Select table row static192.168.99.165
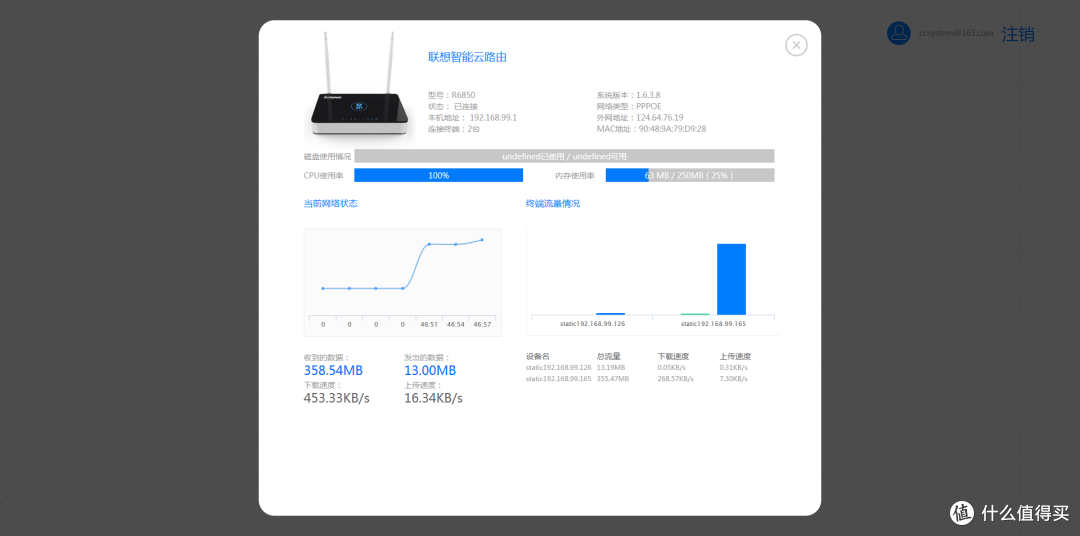The image size is (1080, 536). tap(637, 379)
